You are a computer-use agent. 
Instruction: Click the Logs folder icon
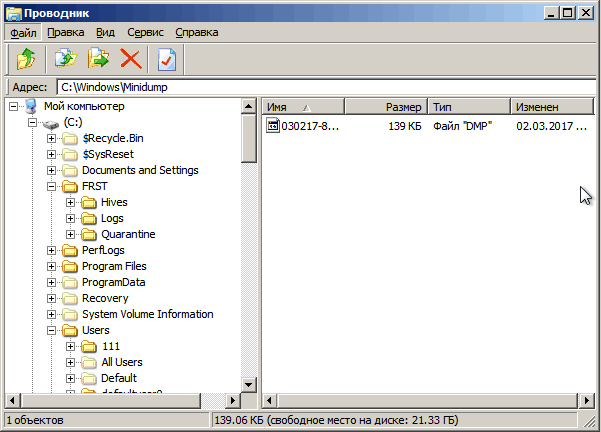pyautogui.click(x=89, y=218)
